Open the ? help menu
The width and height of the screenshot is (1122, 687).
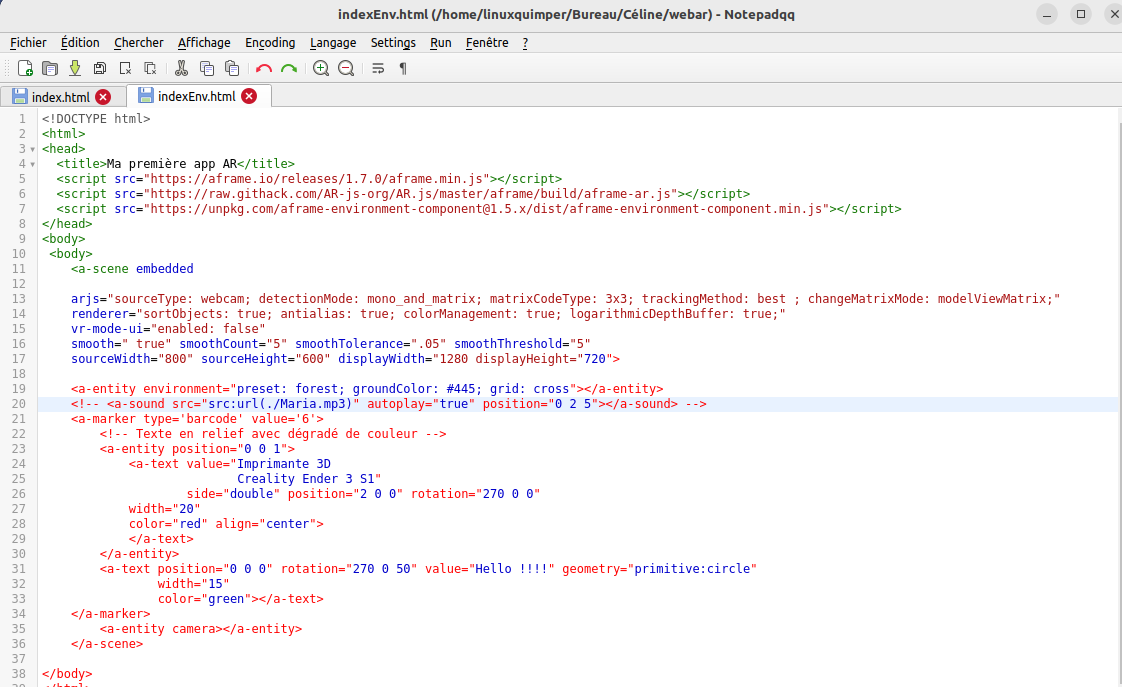pyautogui.click(x=525, y=43)
